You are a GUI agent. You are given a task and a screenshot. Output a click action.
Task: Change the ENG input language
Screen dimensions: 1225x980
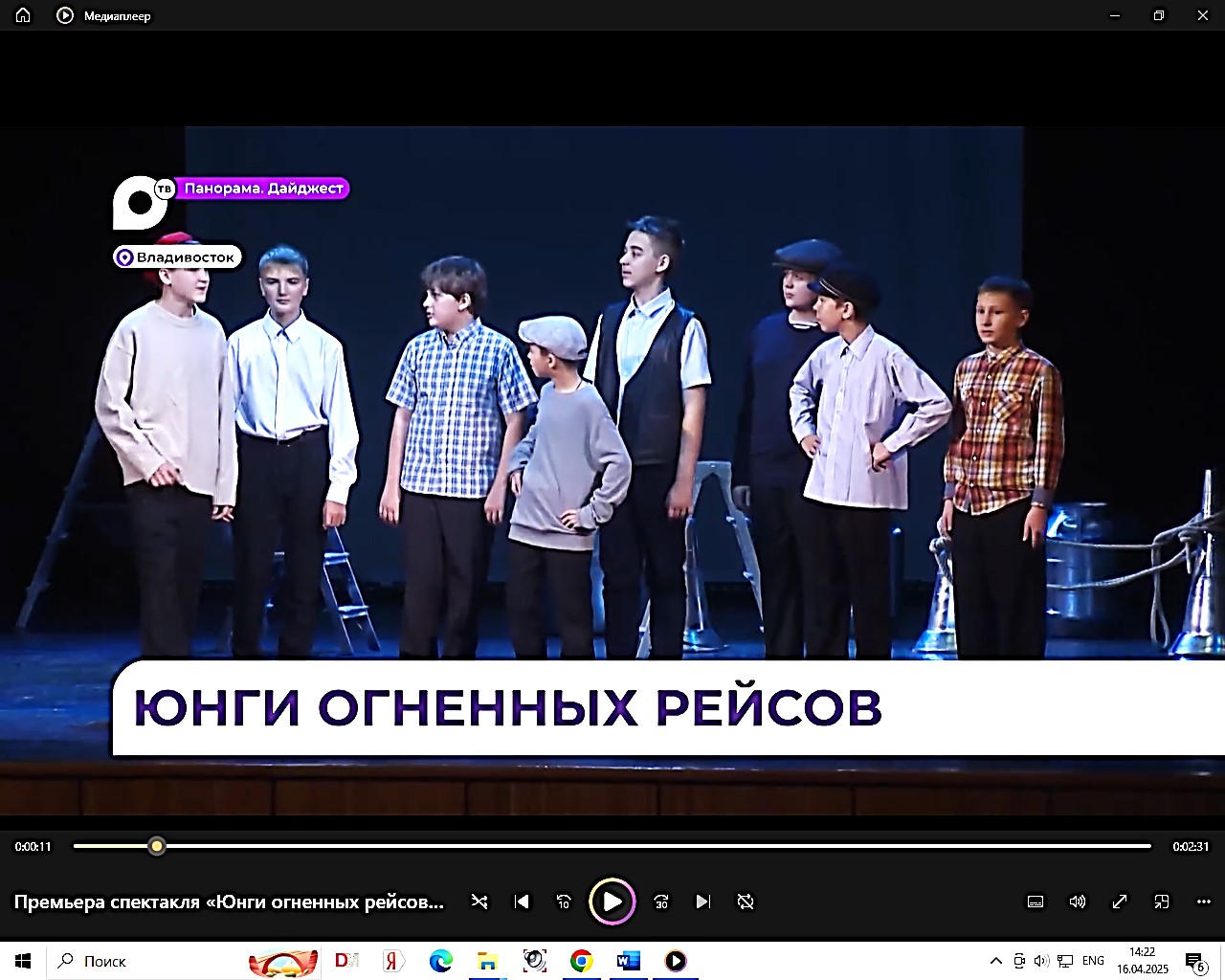1093,961
